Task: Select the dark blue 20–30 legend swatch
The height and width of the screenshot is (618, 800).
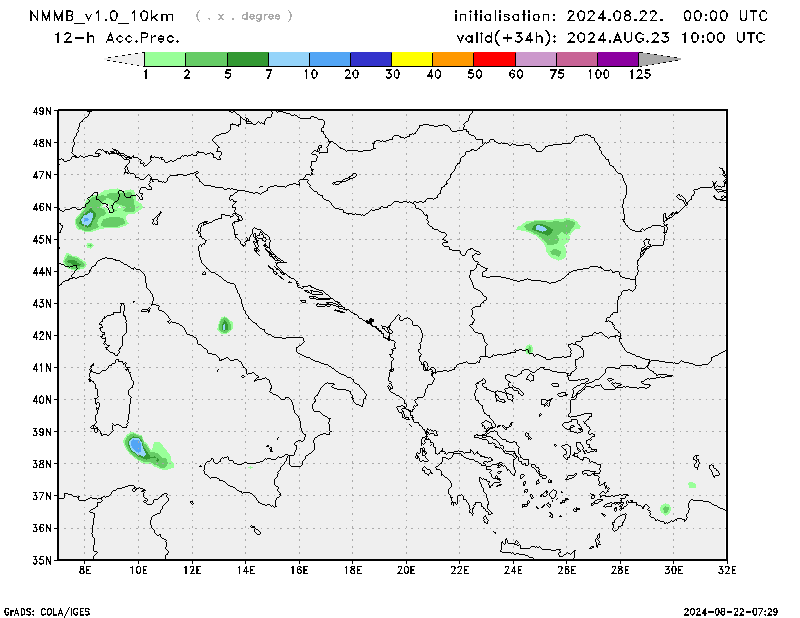Action: [x=371, y=59]
